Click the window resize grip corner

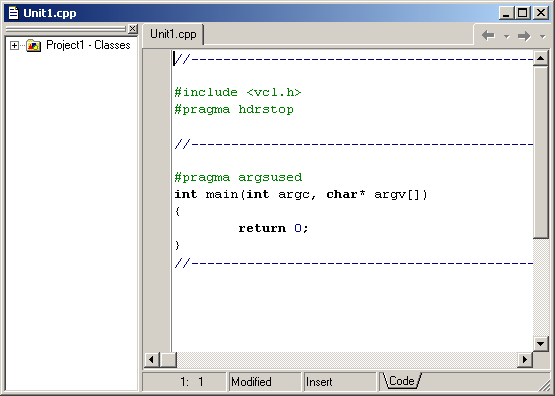[x=544, y=385]
